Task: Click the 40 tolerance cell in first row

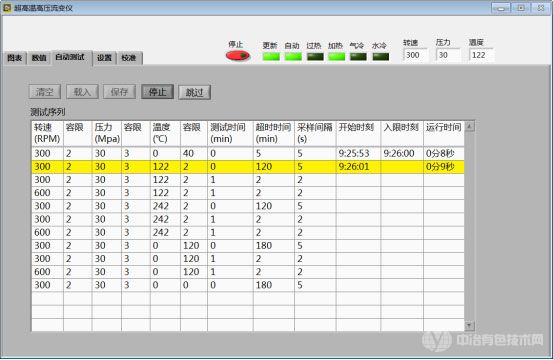Action: (194, 153)
